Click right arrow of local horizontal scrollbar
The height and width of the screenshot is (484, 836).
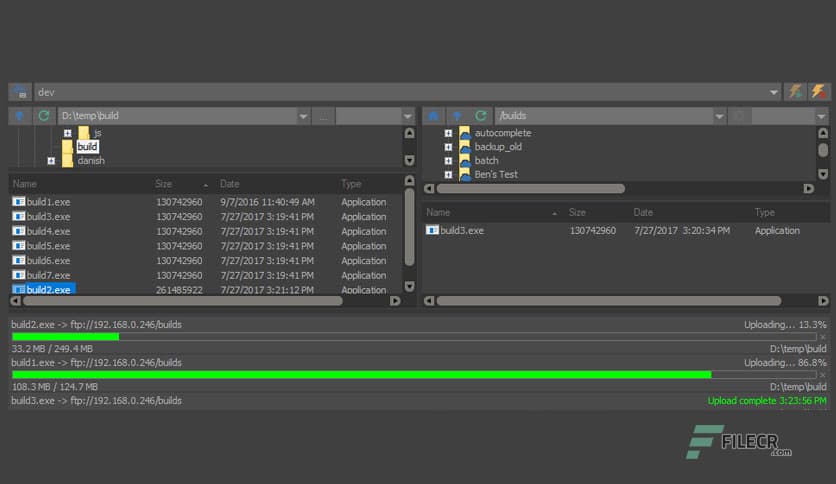395,301
